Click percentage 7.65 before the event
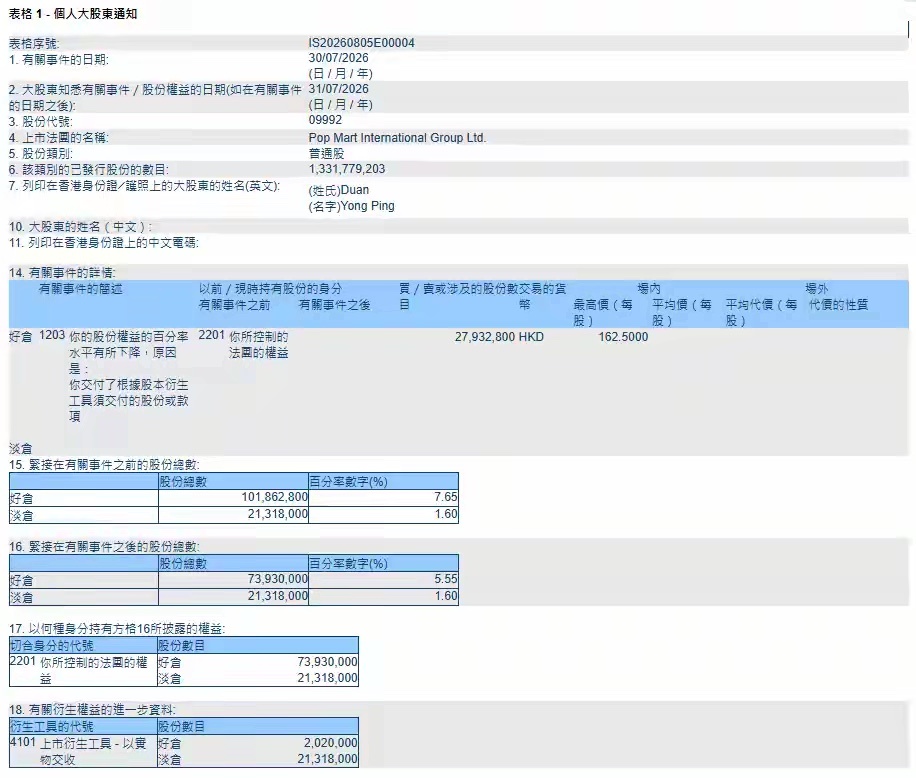The width and height of the screenshot is (916, 778). click(446, 497)
